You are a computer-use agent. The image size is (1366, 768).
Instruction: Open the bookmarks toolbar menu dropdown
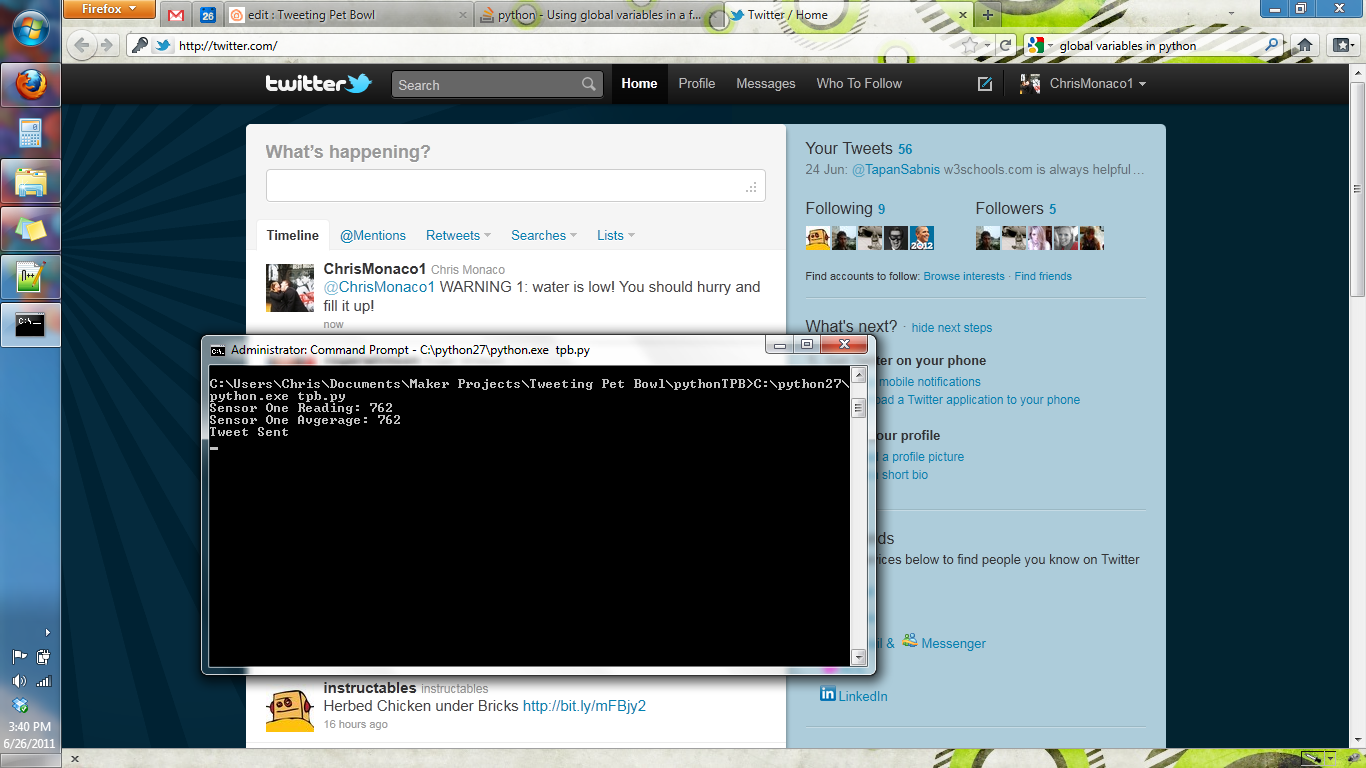(1342, 45)
